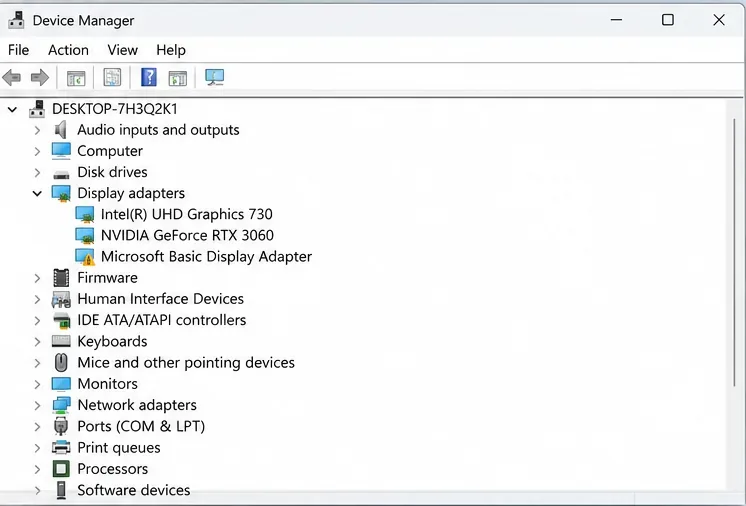Screen dimensions: 746x506
Task: Click the Processors category icon
Action: [61, 469]
